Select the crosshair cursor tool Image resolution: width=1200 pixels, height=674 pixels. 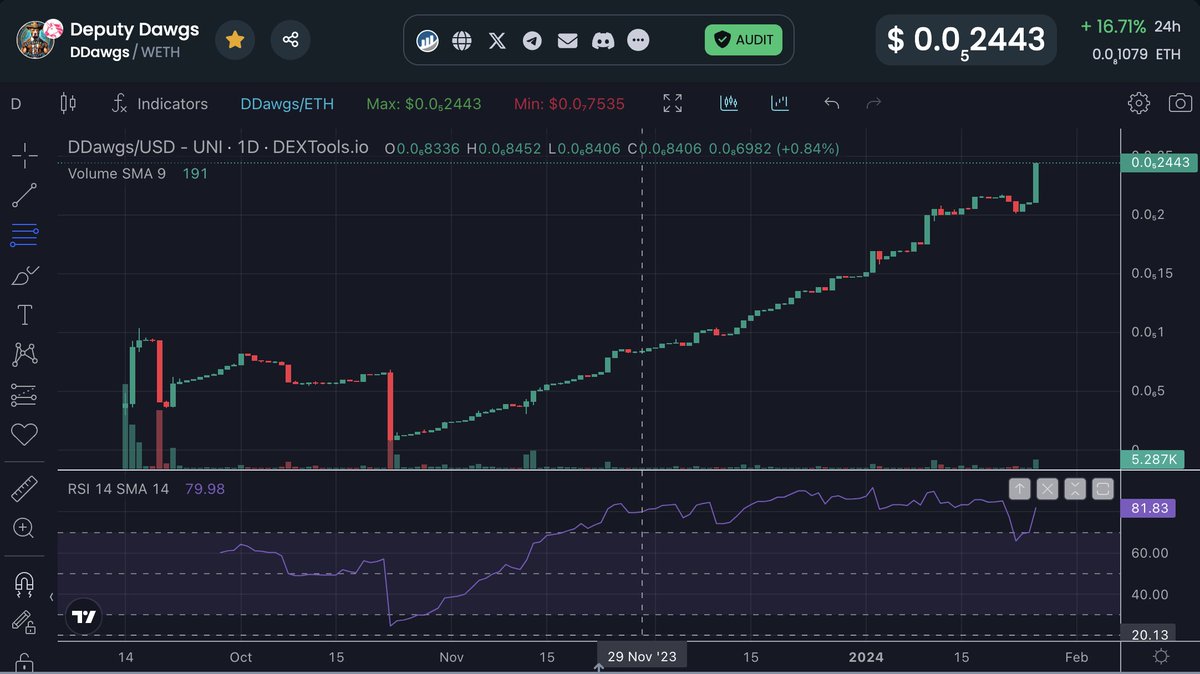[x=25, y=154]
